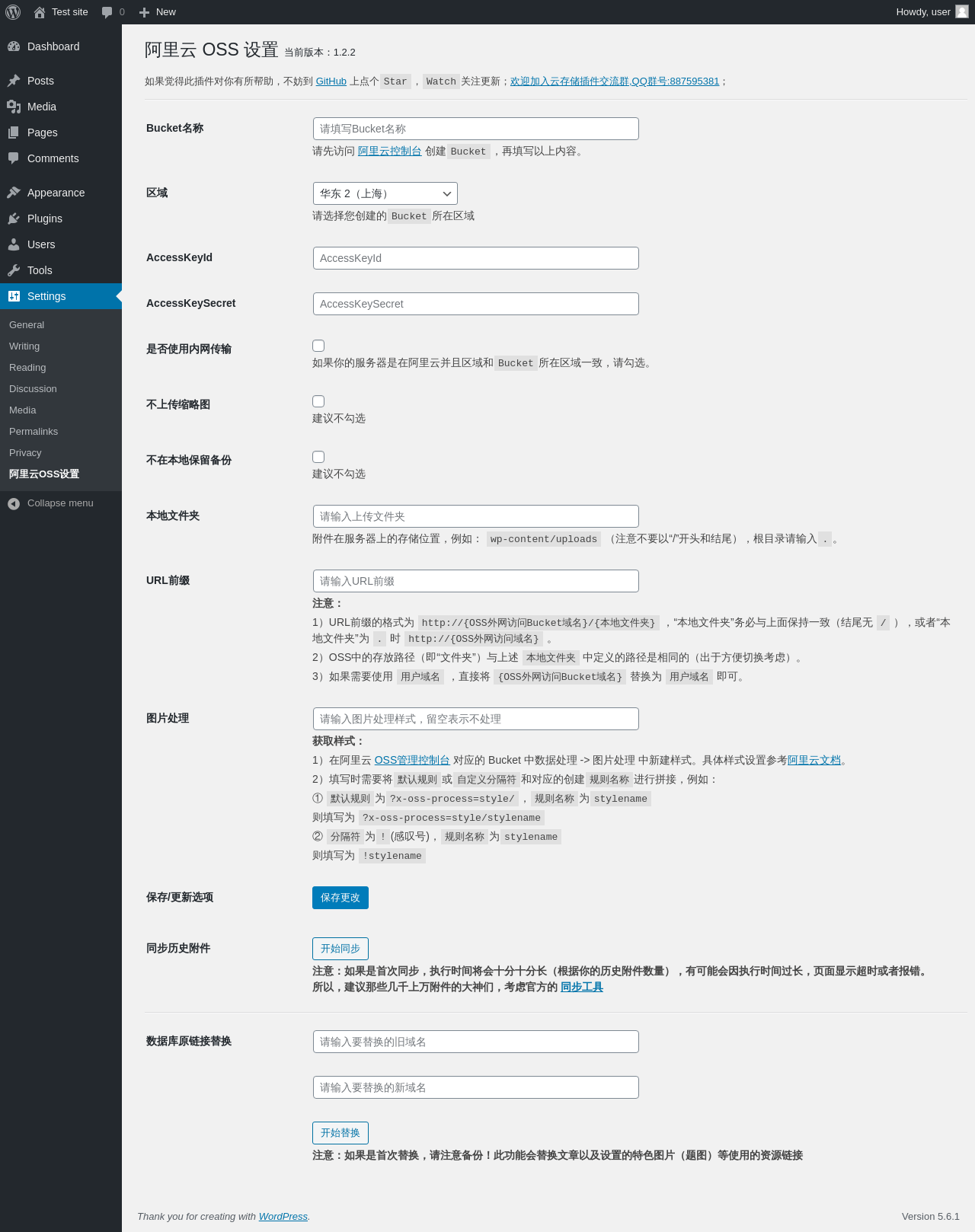The image size is (975, 1232).
Task: Open the Reading settings submenu
Action: pos(27,367)
